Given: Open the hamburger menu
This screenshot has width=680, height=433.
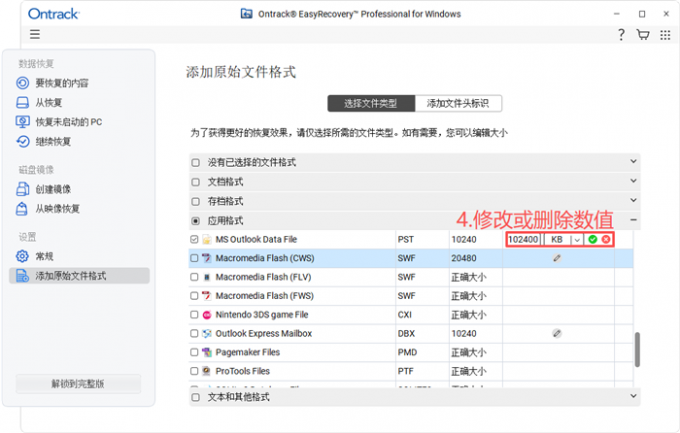Looking at the screenshot, I should (x=35, y=34).
